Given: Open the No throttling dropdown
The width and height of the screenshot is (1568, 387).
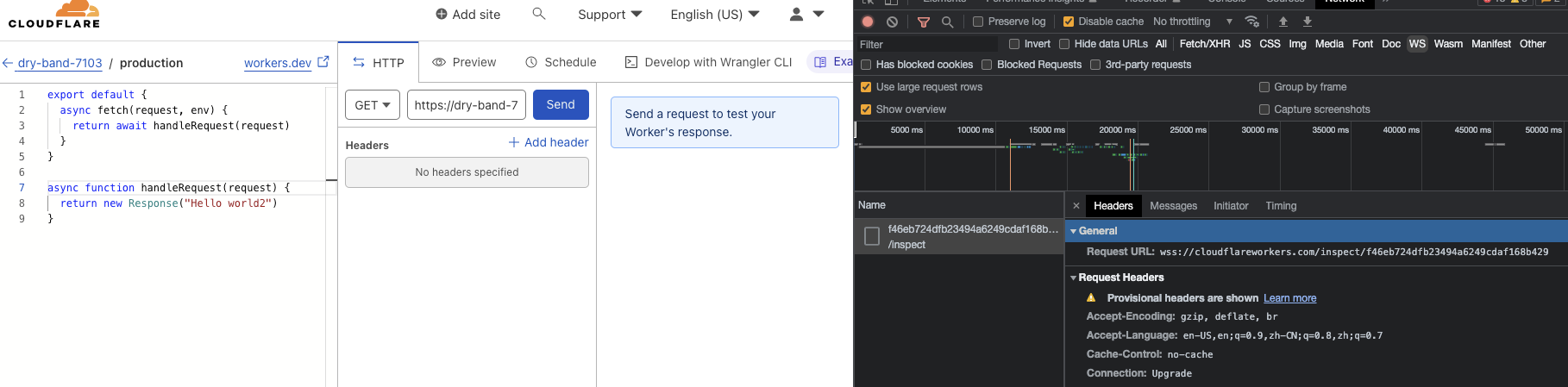Looking at the screenshot, I should pos(1193,22).
